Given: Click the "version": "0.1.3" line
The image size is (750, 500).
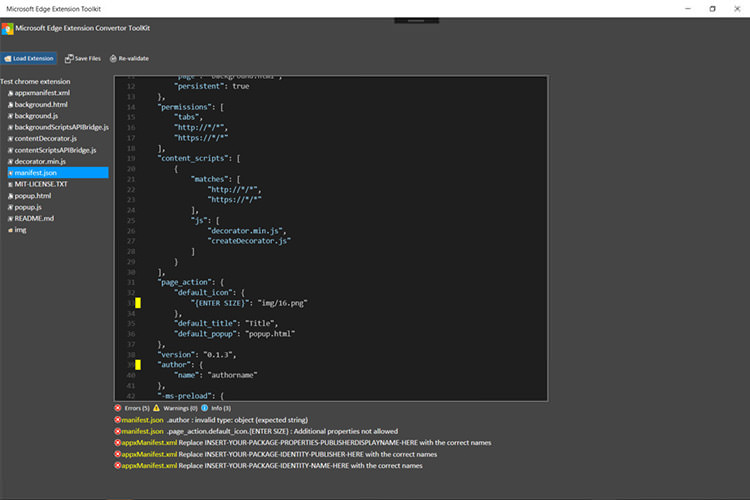Looking at the screenshot, I should click(197, 355).
